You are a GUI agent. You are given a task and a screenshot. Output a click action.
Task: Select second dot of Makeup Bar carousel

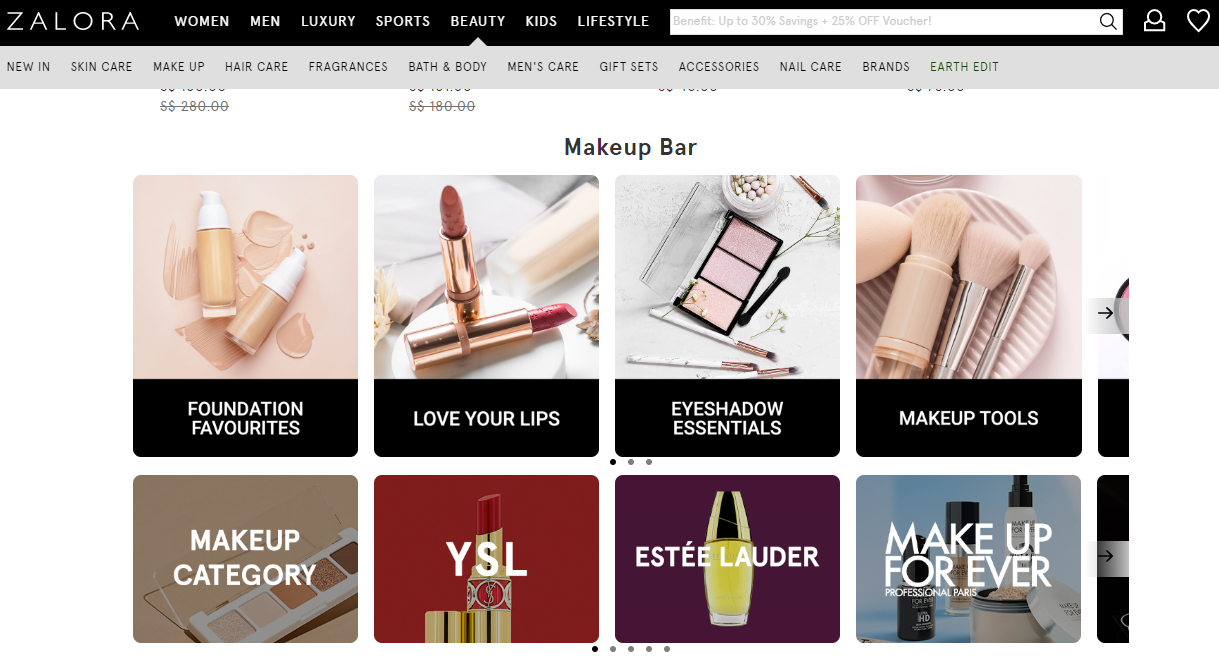631,462
